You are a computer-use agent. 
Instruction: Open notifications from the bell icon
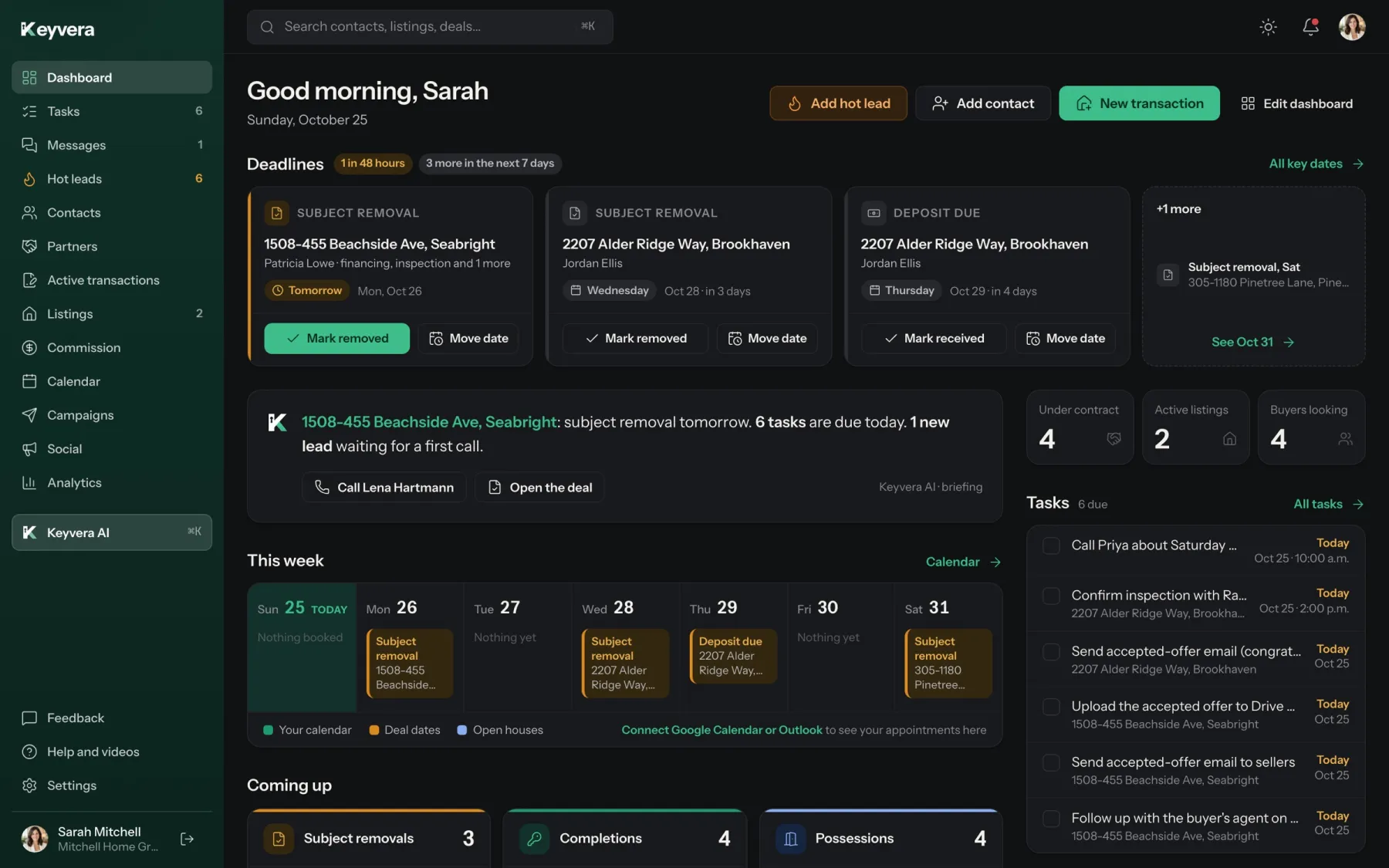[x=1310, y=27]
